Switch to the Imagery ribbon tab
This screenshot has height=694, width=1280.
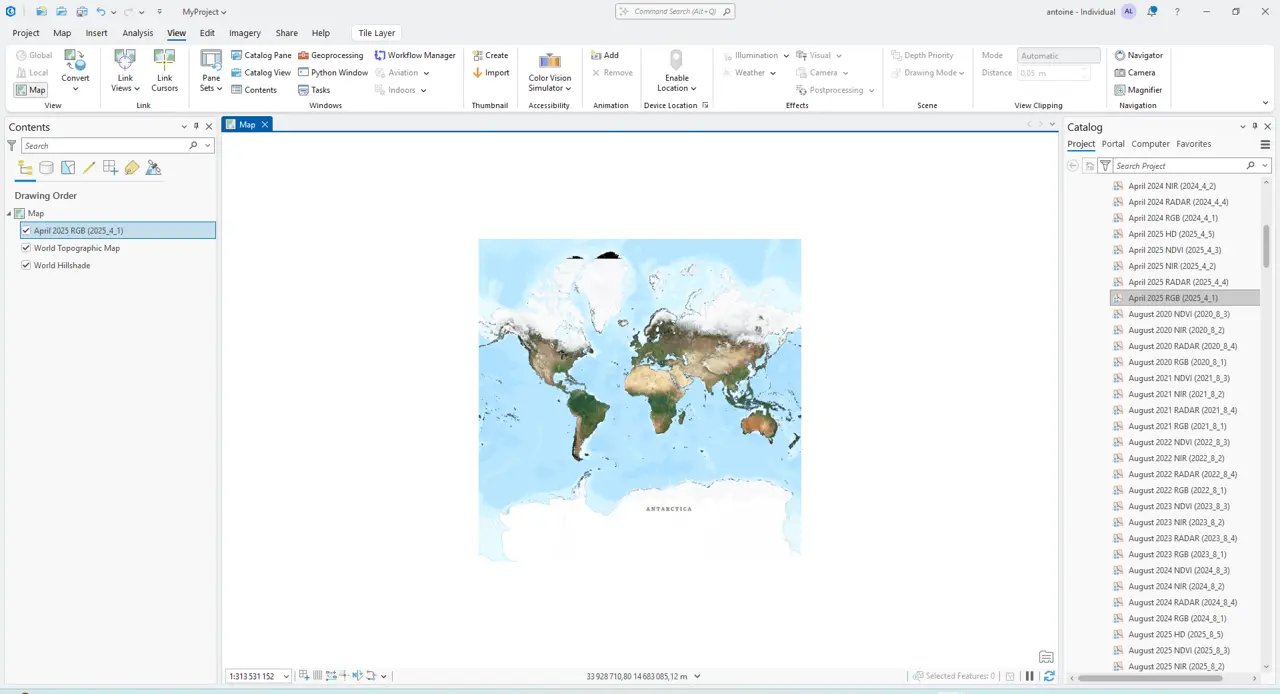tap(244, 32)
